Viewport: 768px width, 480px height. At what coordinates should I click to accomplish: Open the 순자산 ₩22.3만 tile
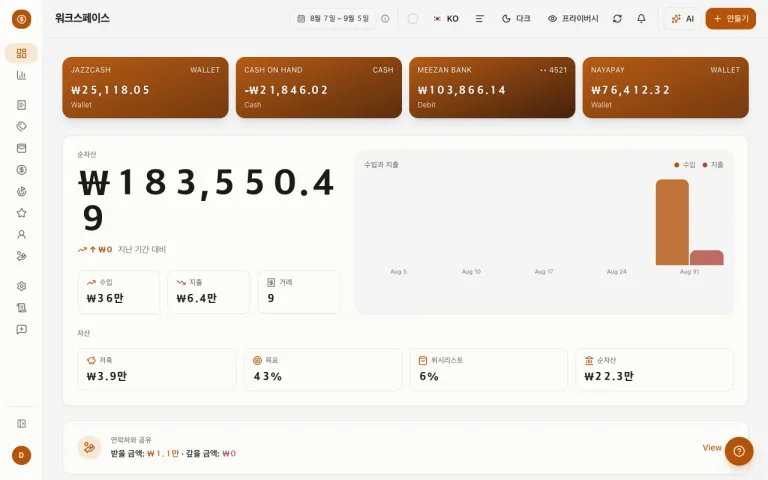[654, 370]
